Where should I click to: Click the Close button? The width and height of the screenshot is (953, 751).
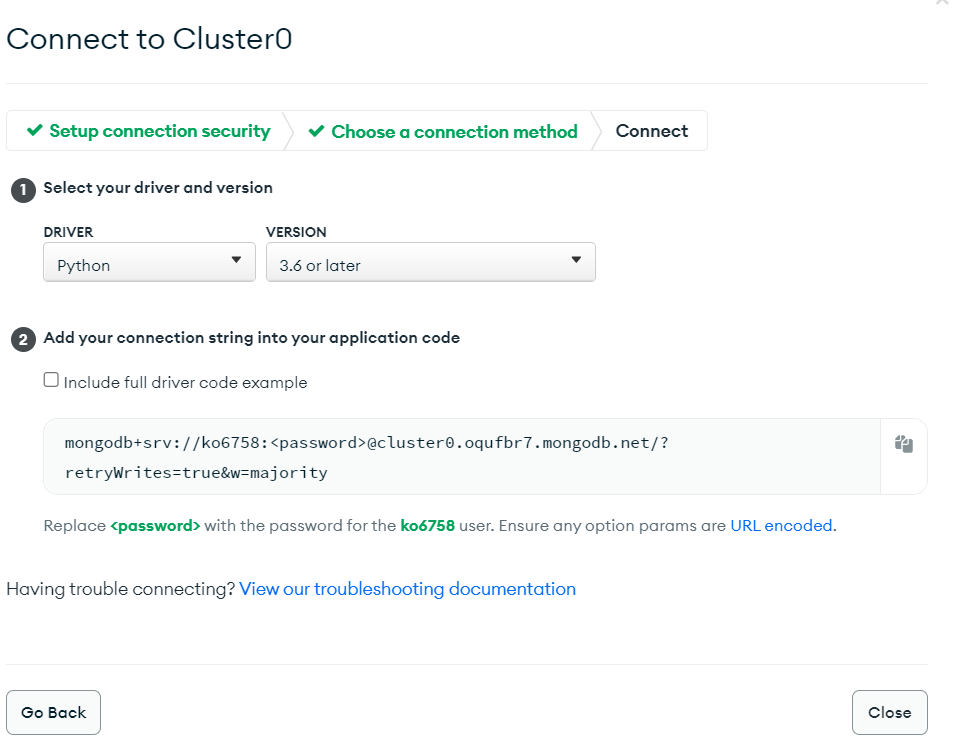(x=889, y=713)
